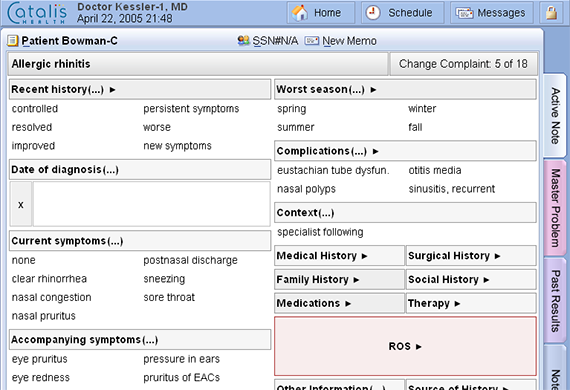The image size is (570, 390).
Task: Open Messages envelope icon
Action: click(x=464, y=13)
